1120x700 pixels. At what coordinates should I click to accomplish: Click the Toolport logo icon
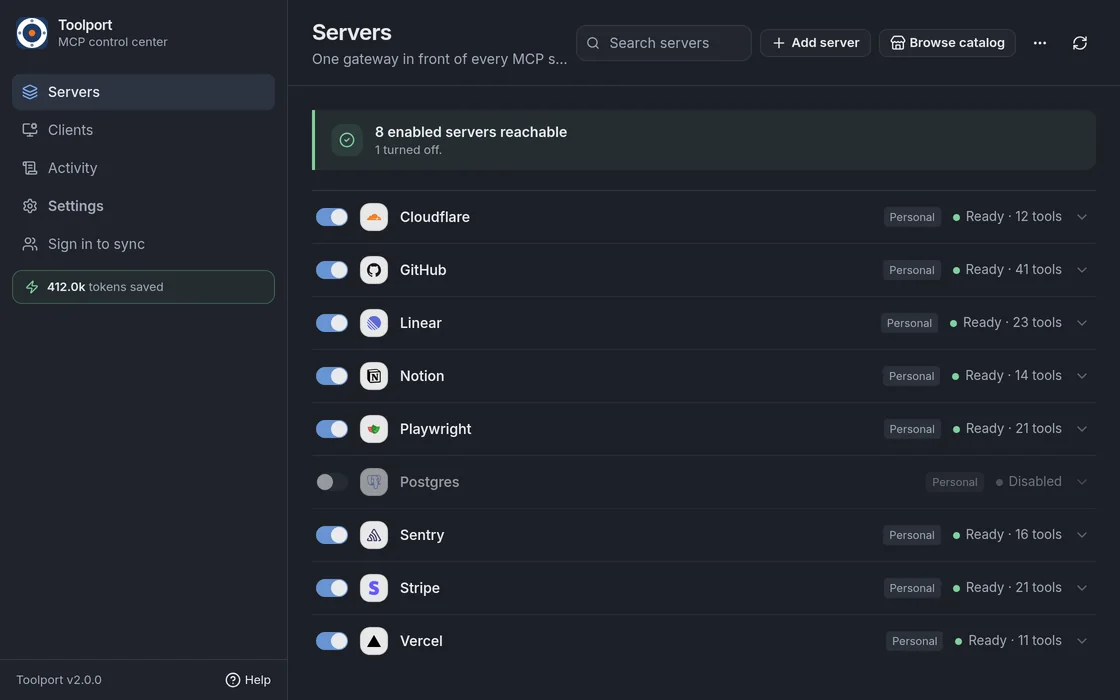point(32,33)
